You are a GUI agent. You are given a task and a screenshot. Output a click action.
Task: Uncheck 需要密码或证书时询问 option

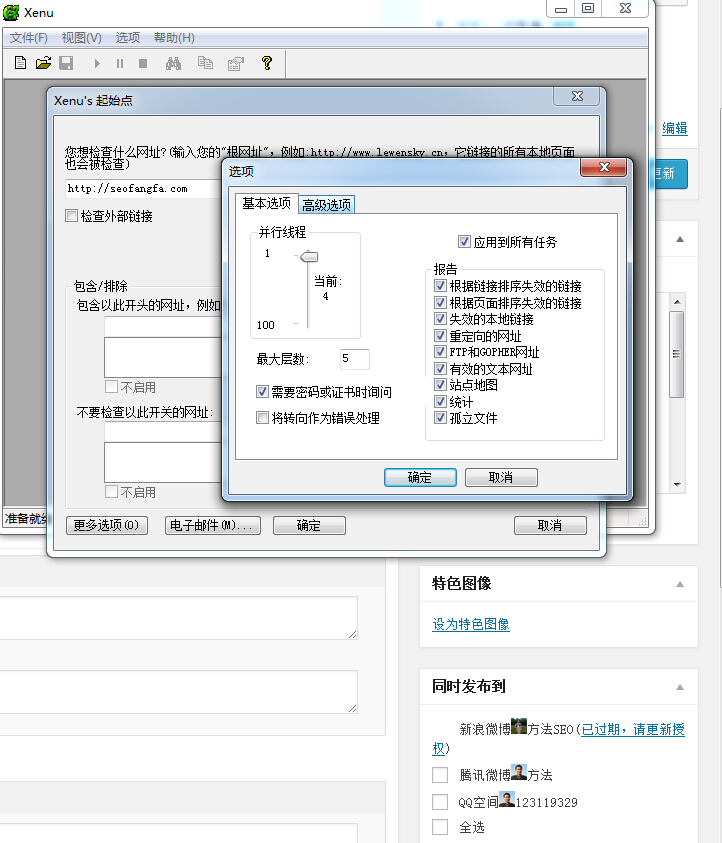point(262,391)
